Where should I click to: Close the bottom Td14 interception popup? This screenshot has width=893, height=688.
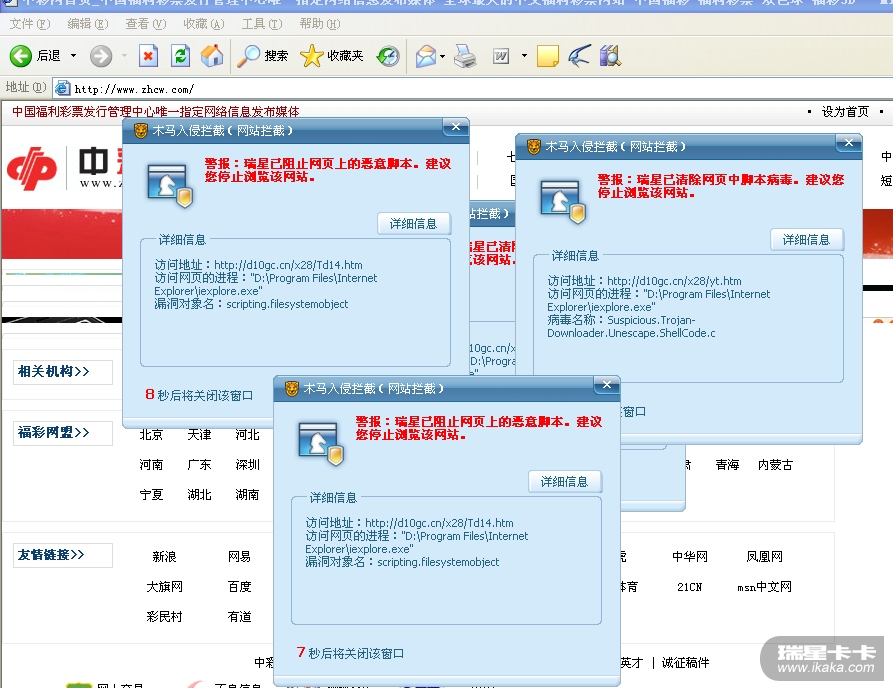pos(607,386)
